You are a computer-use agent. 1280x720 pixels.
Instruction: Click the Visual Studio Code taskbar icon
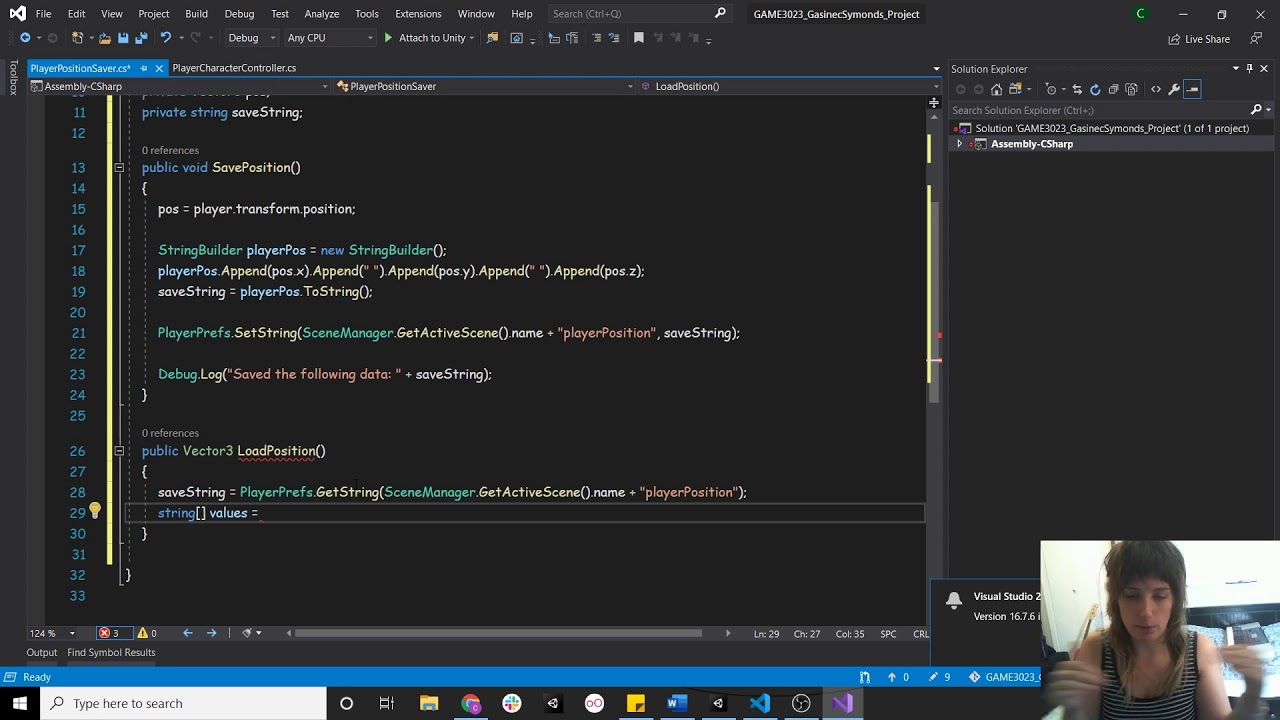click(759, 703)
